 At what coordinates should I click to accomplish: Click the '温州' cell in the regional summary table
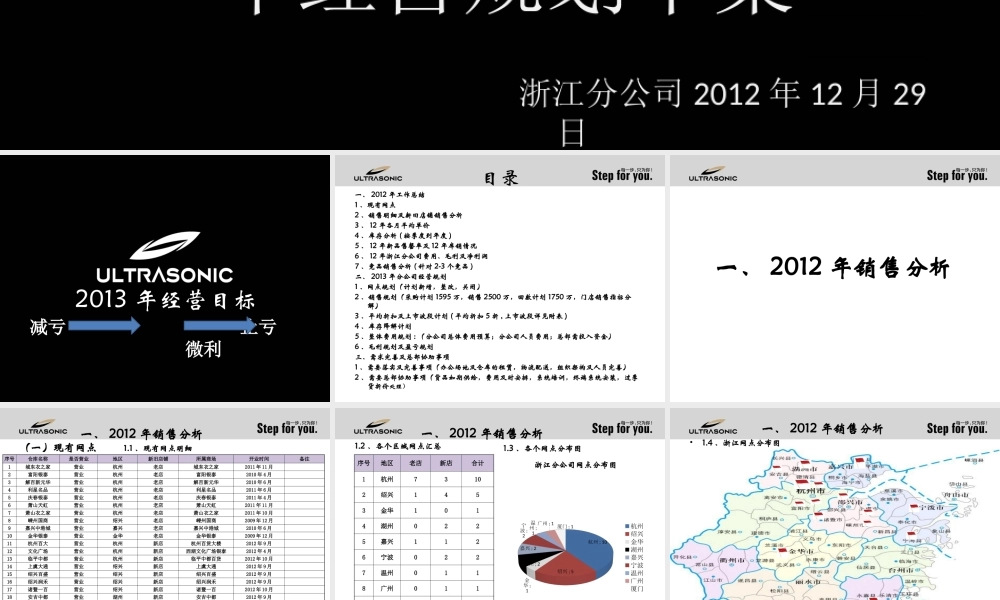[386, 573]
